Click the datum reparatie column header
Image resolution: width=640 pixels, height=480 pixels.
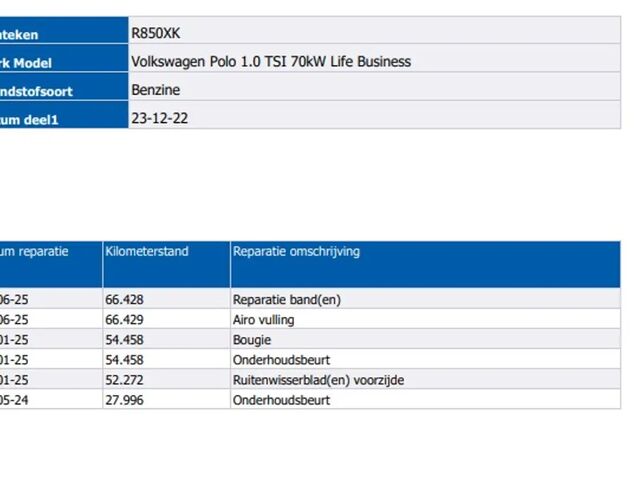pos(35,252)
